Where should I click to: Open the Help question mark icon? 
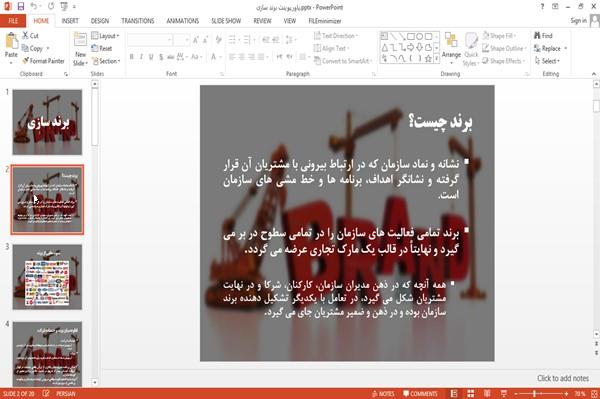click(x=542, y=7)
